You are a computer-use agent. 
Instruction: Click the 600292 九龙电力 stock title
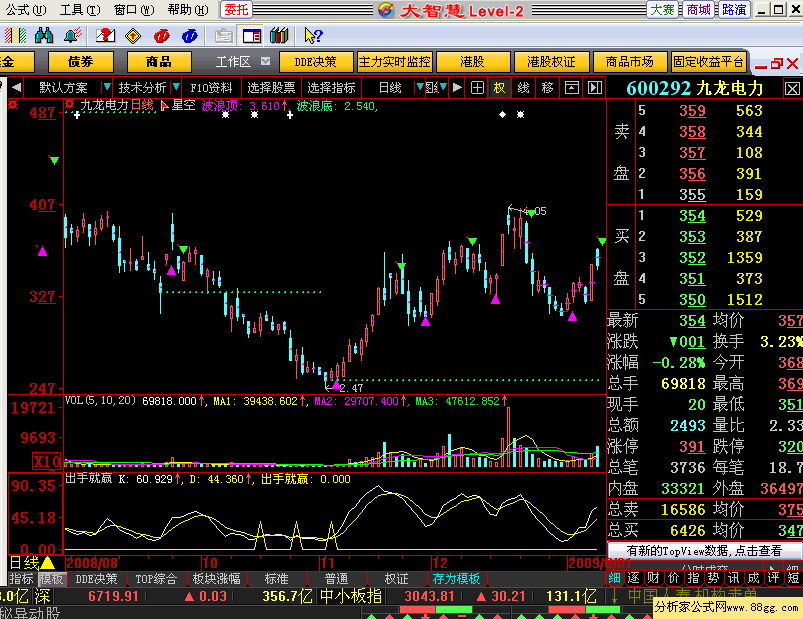694,89
